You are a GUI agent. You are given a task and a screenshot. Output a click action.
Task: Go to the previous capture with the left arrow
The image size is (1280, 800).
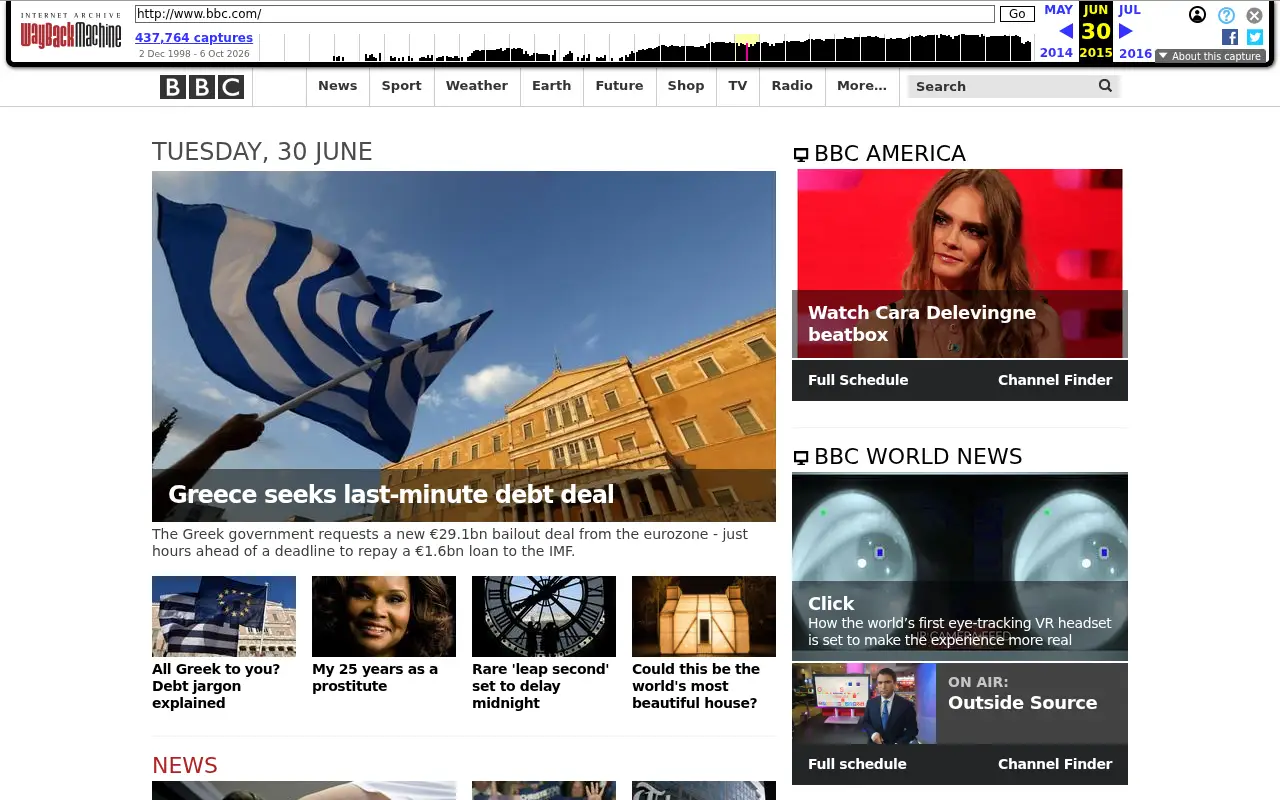[1066, 31]
